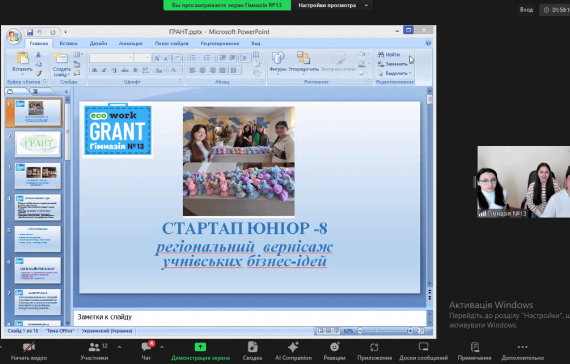Decrease font size with the smaller A

[x=166, y=58]
